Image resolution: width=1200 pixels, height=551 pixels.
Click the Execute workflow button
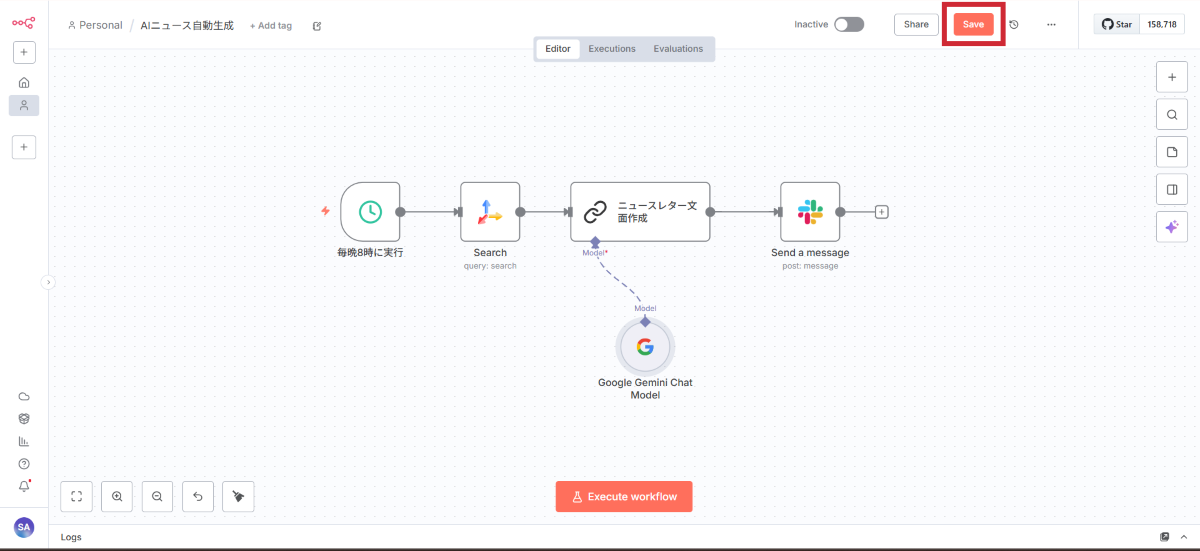tap(624, 496)
